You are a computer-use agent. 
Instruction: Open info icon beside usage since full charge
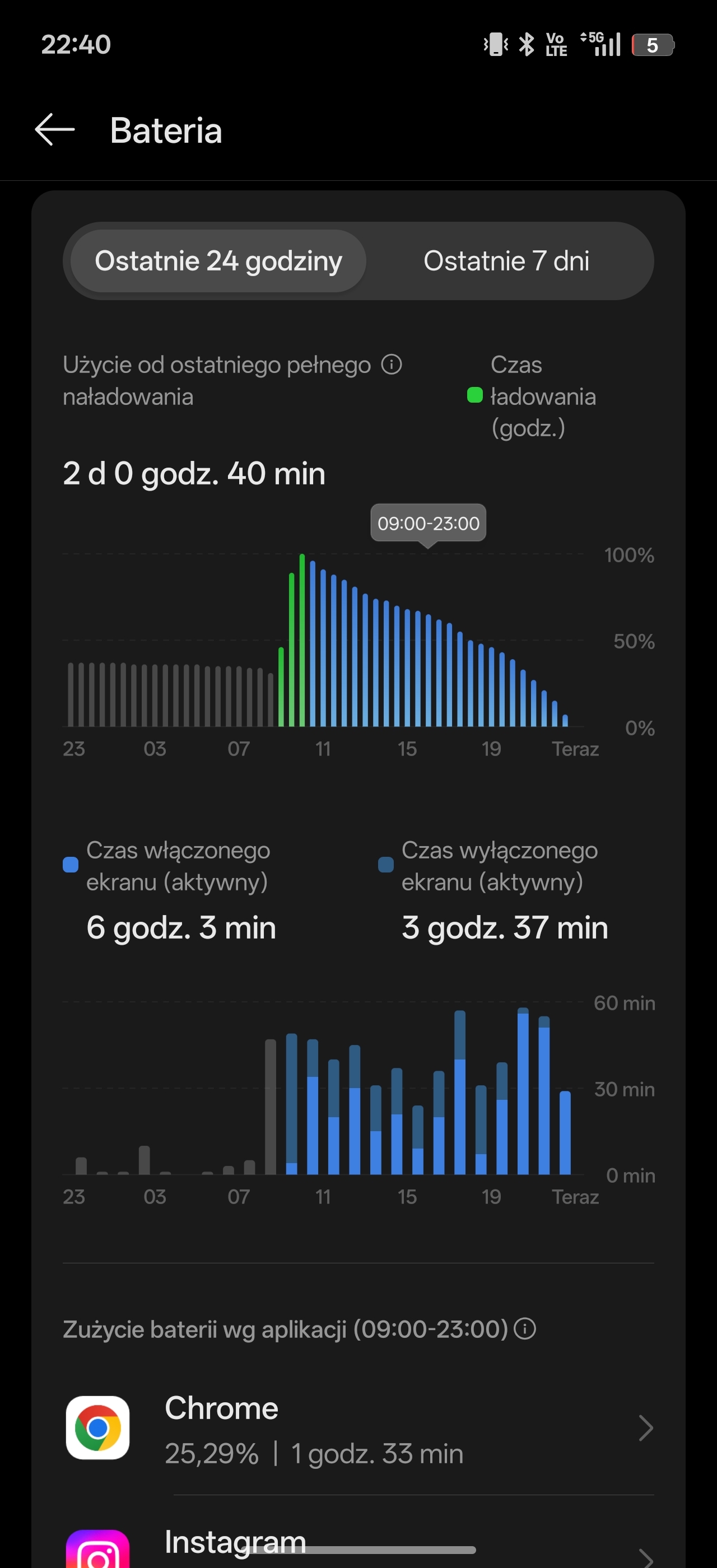click(392, 365)
